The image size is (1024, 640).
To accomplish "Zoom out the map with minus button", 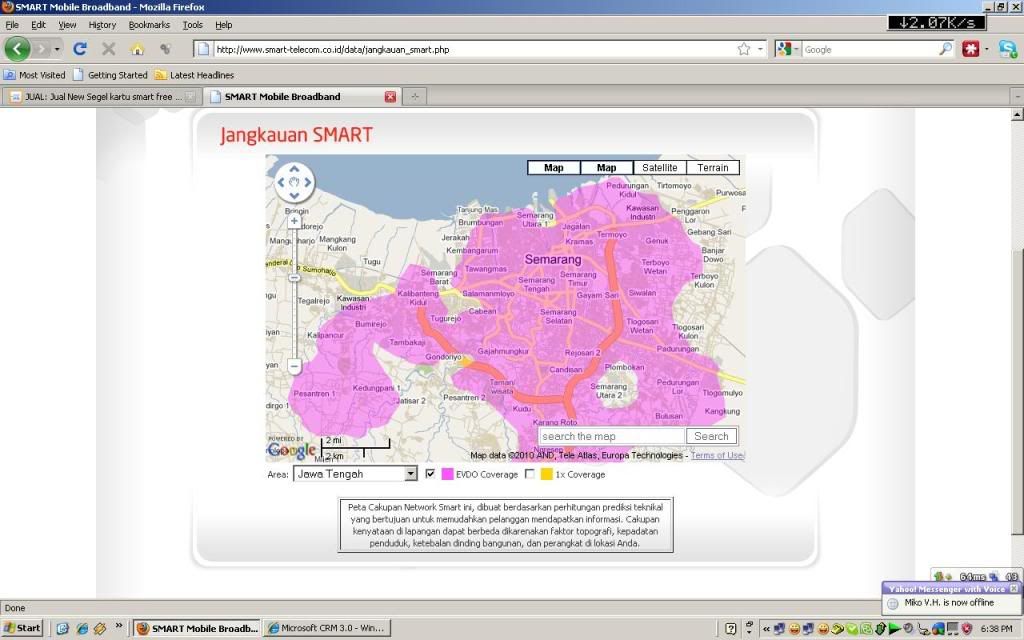I will click(x=295, y=366).
